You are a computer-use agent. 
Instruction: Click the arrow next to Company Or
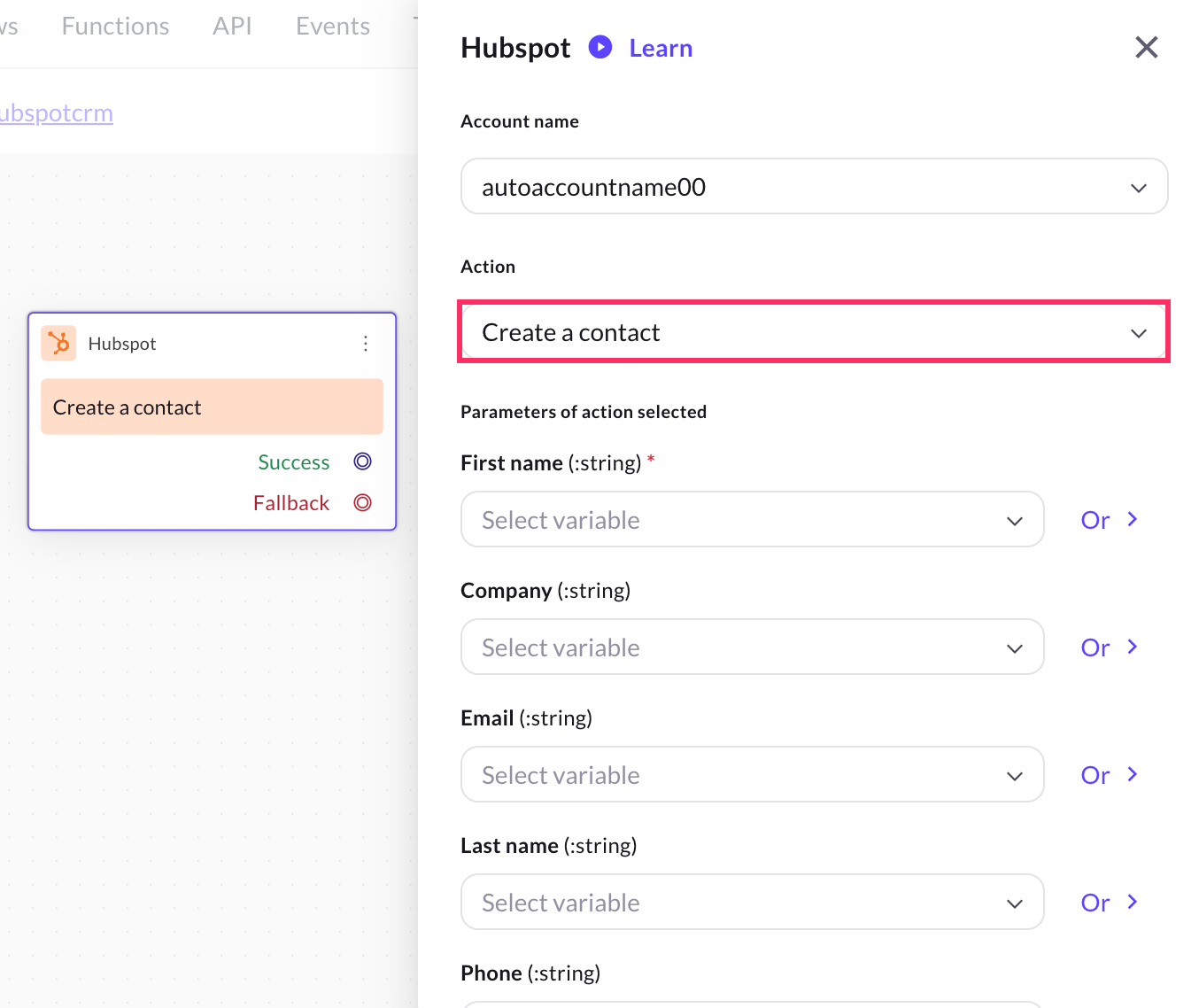[x=1133, y=647]
